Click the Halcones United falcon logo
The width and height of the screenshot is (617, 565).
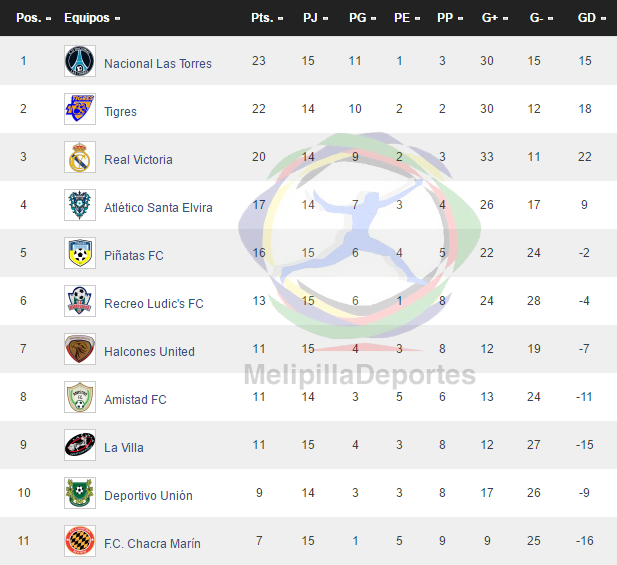pyautogui.click(x=80, y=349)
